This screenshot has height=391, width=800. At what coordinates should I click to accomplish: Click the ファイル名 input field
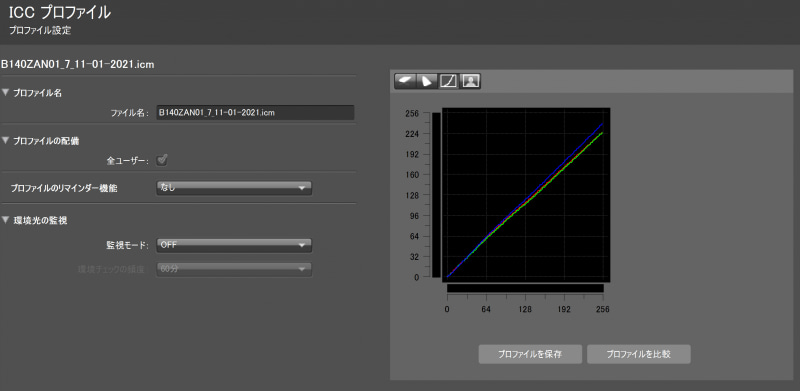(x=255, y=112)
